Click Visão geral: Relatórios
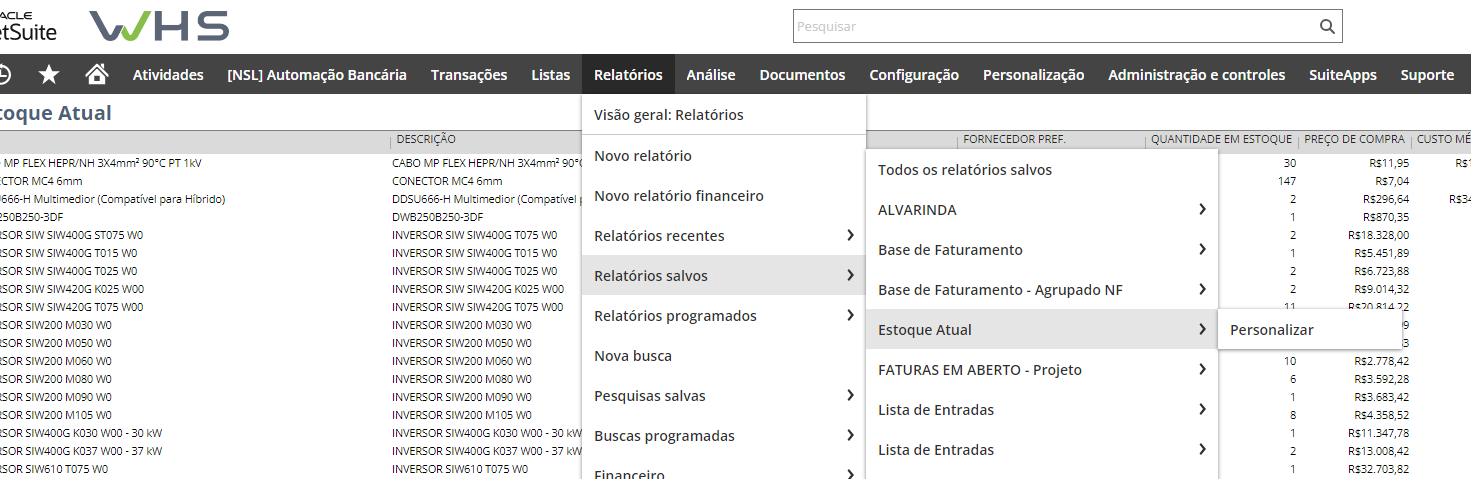 click(x=669, y=115)
